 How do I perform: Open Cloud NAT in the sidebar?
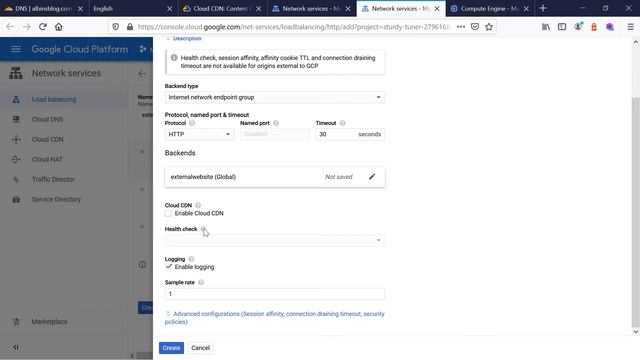pos(47,160)
